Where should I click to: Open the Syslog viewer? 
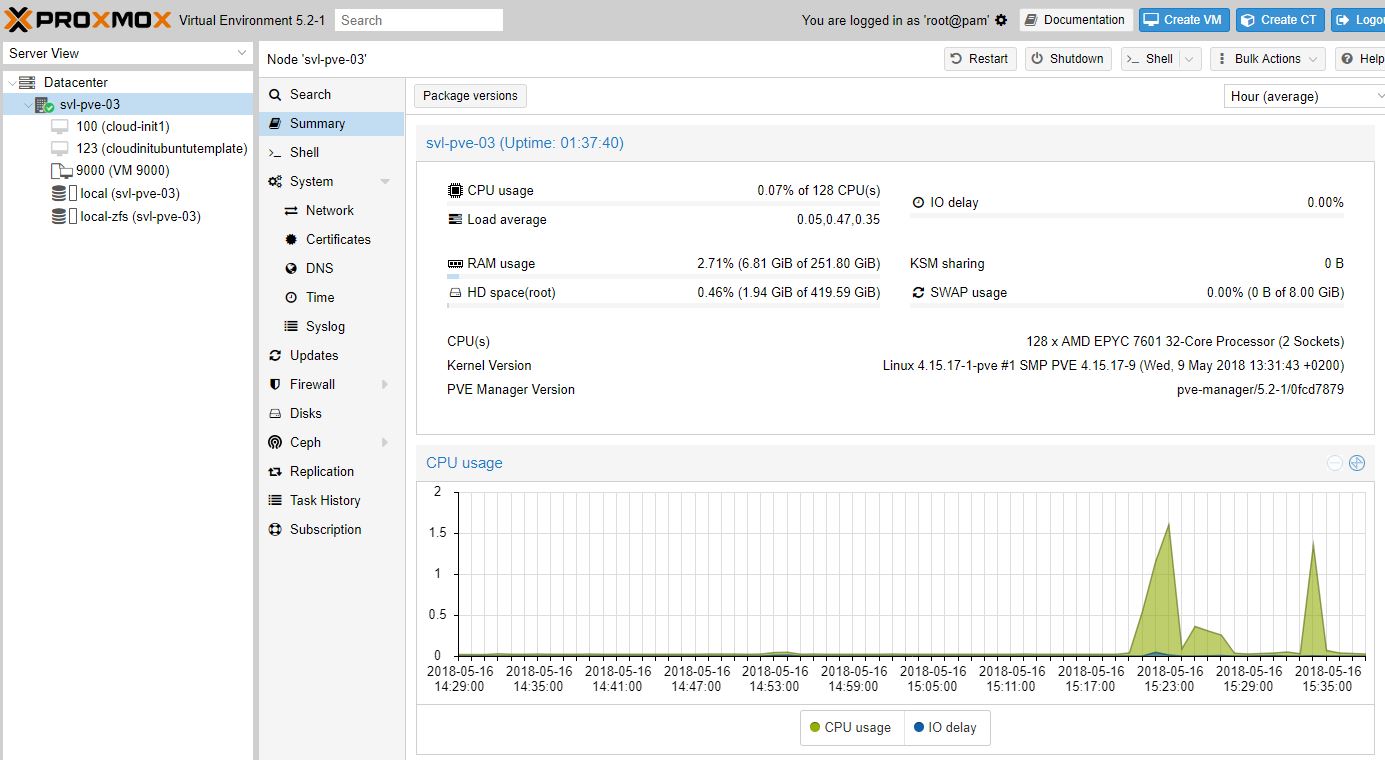(324, 326)
